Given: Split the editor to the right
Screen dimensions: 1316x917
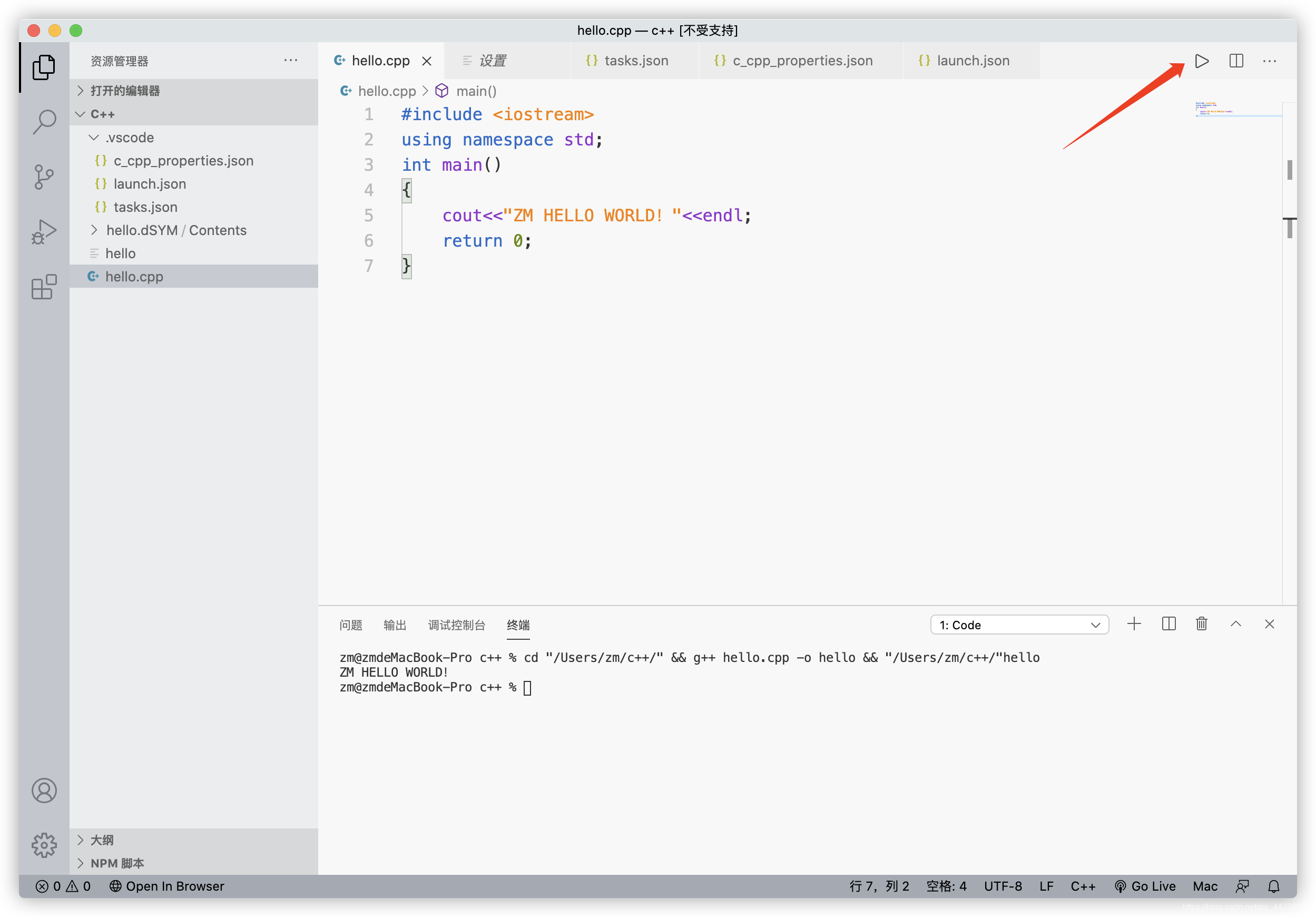Looking at the screenshot, I should point(1236,61).
